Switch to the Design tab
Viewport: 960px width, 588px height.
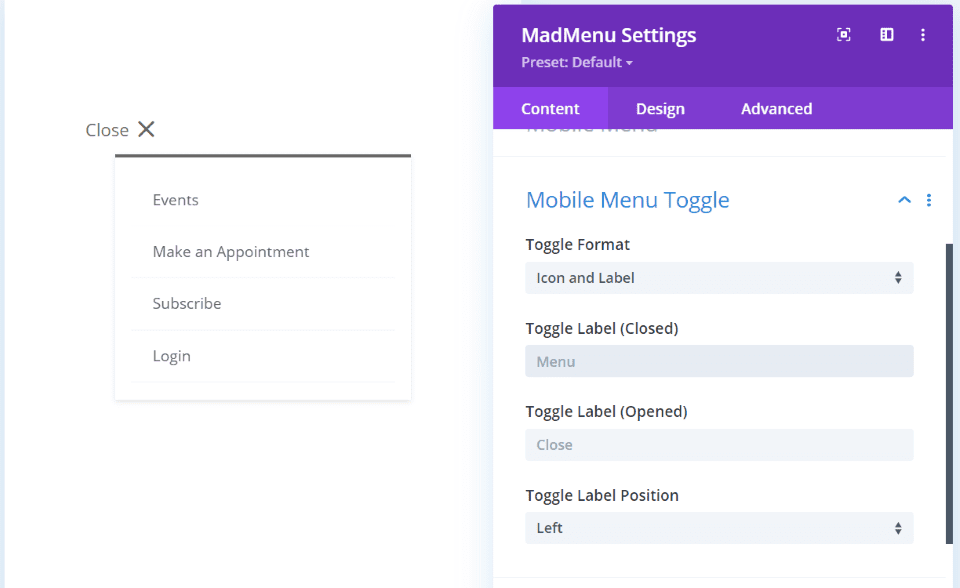click(x=660, y=108)
